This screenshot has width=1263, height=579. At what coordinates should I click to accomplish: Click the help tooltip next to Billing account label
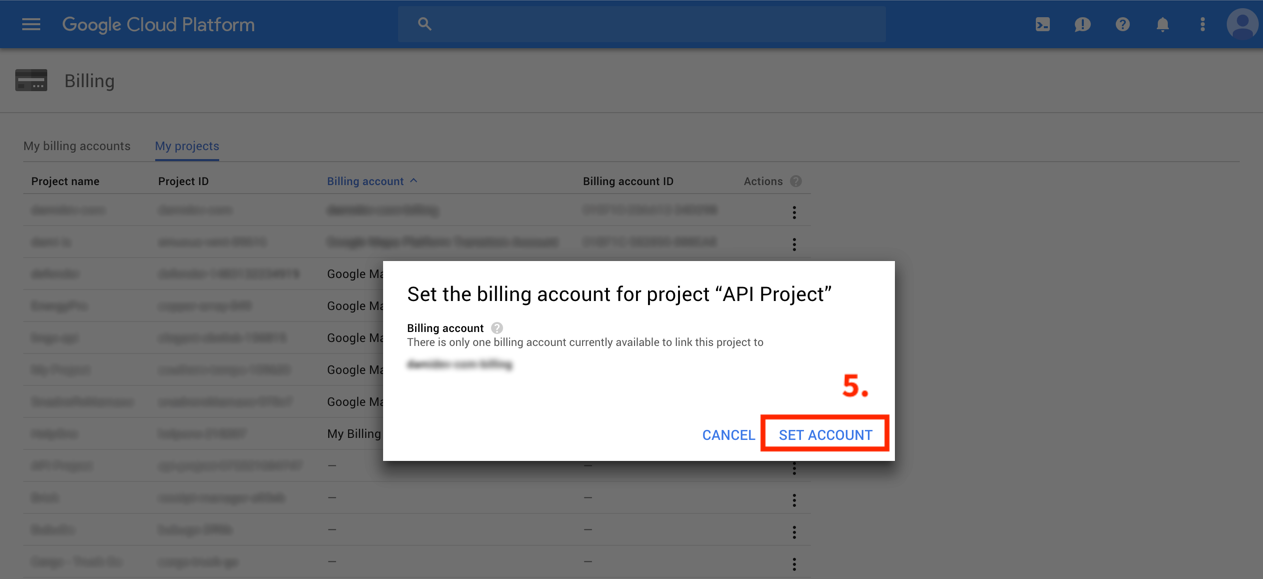[x=496, y=326]
